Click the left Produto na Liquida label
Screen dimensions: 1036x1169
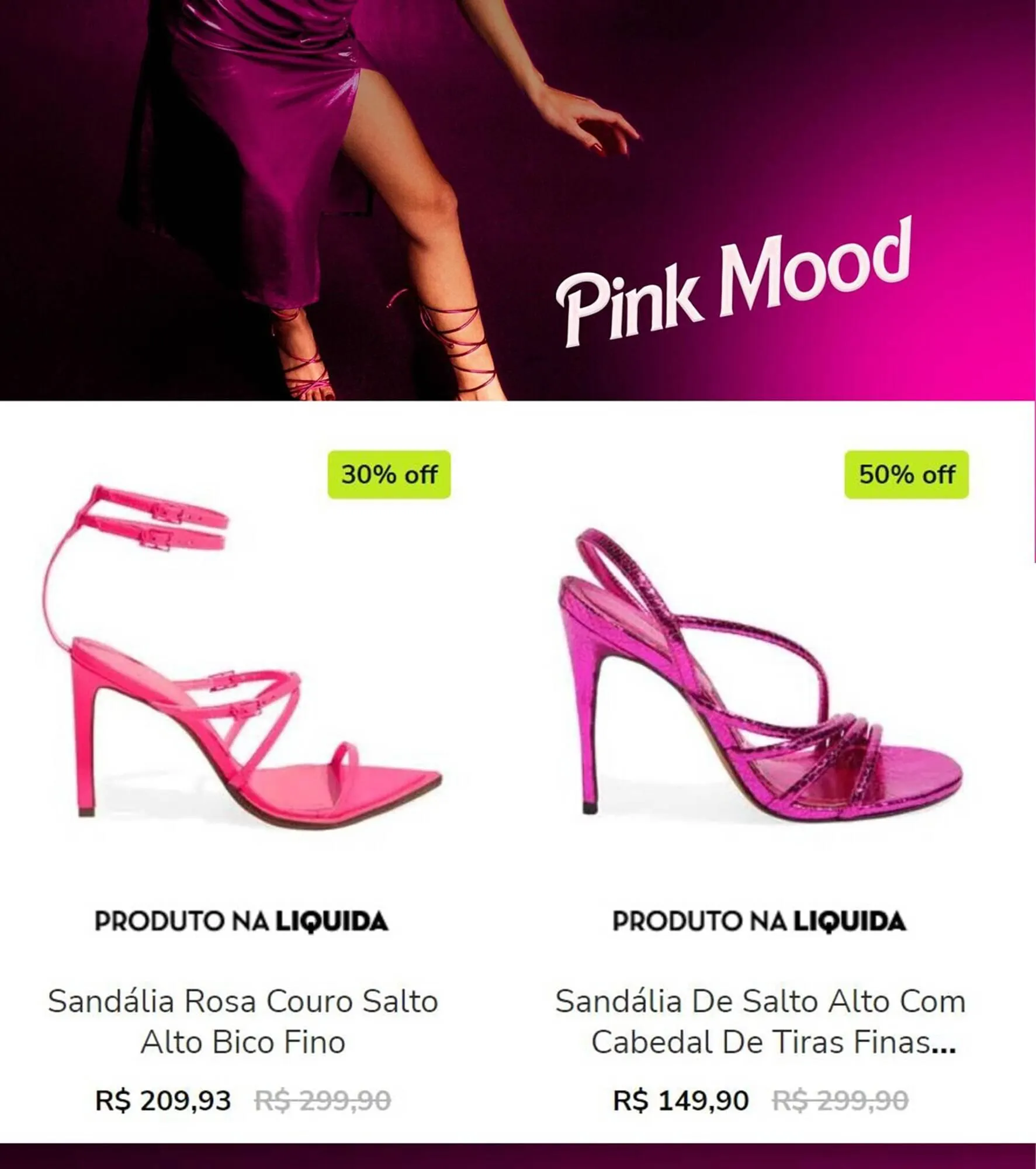coord(241,922)
